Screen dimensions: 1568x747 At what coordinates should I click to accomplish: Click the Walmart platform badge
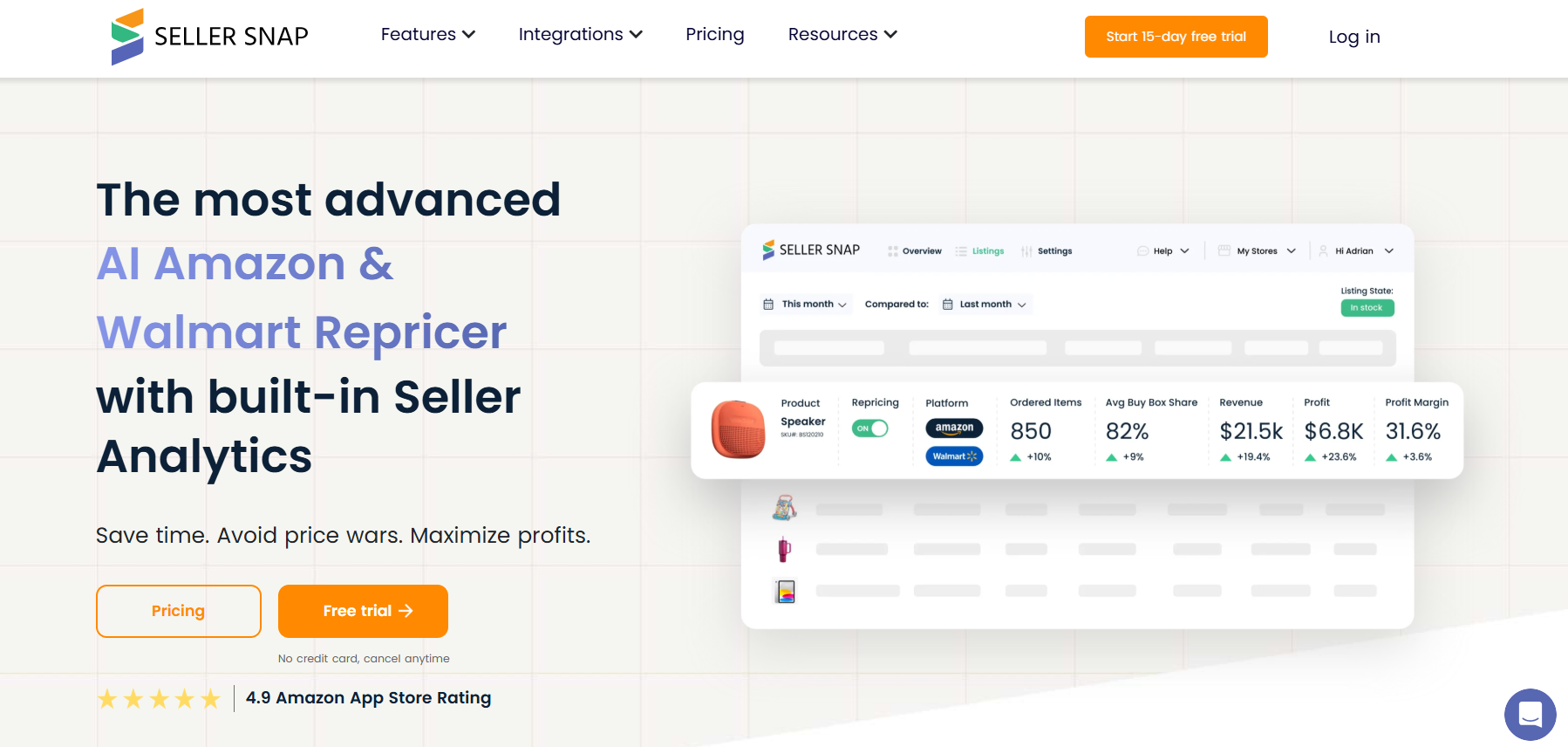click(x=954, y=456)
